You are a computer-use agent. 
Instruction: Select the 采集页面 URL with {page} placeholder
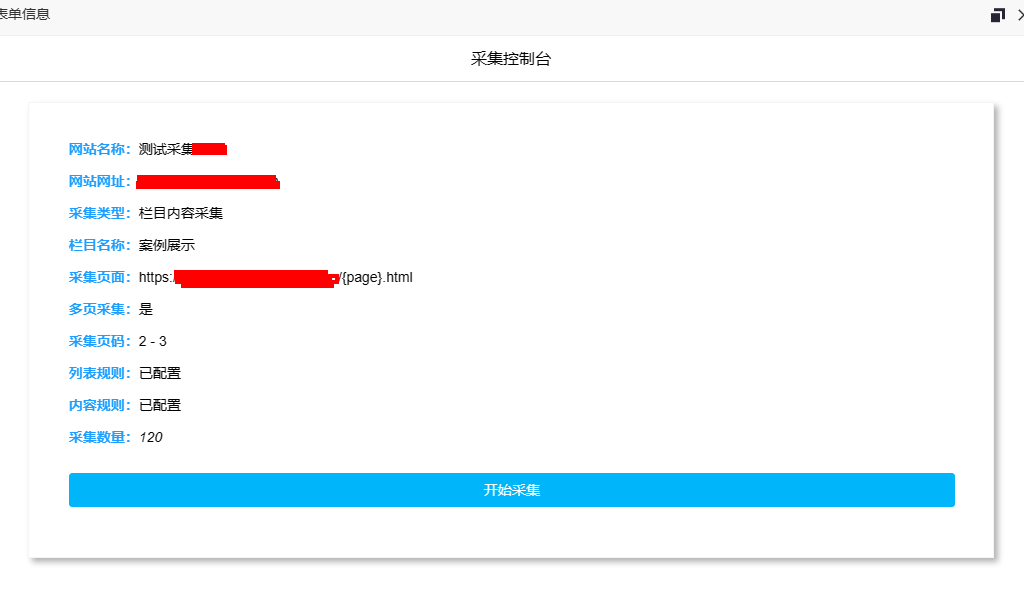pos(275,277)
